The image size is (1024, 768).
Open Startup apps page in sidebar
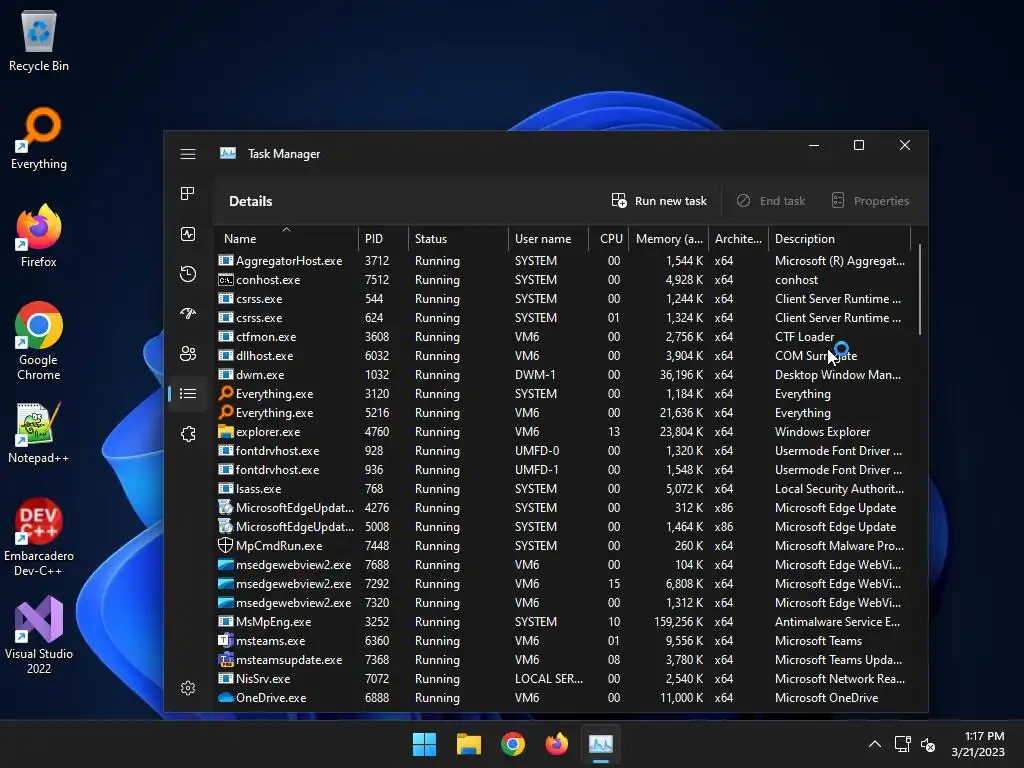[188, 313]
